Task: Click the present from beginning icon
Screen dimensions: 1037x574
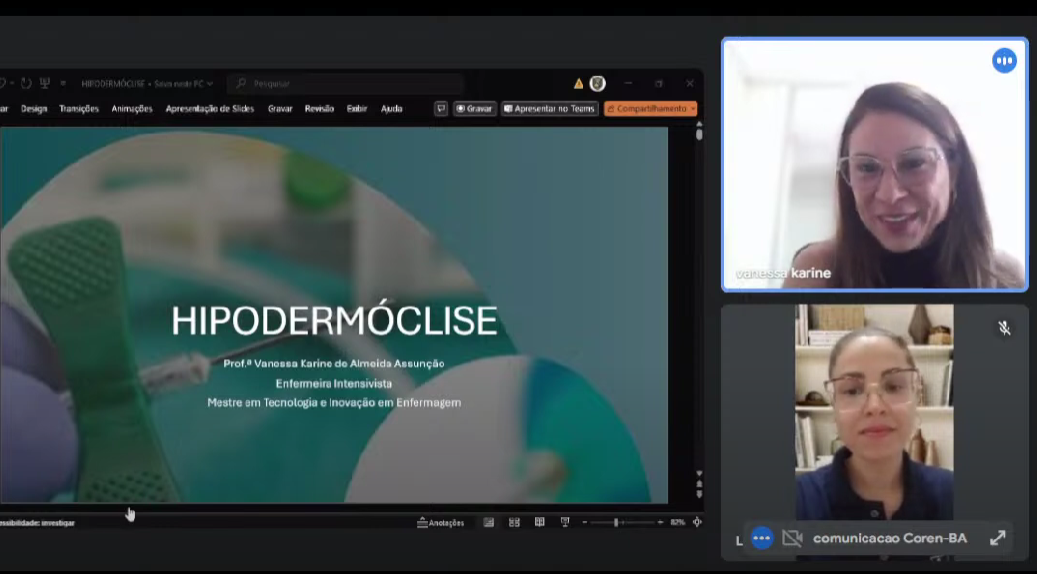Action: tap(45, 84)
